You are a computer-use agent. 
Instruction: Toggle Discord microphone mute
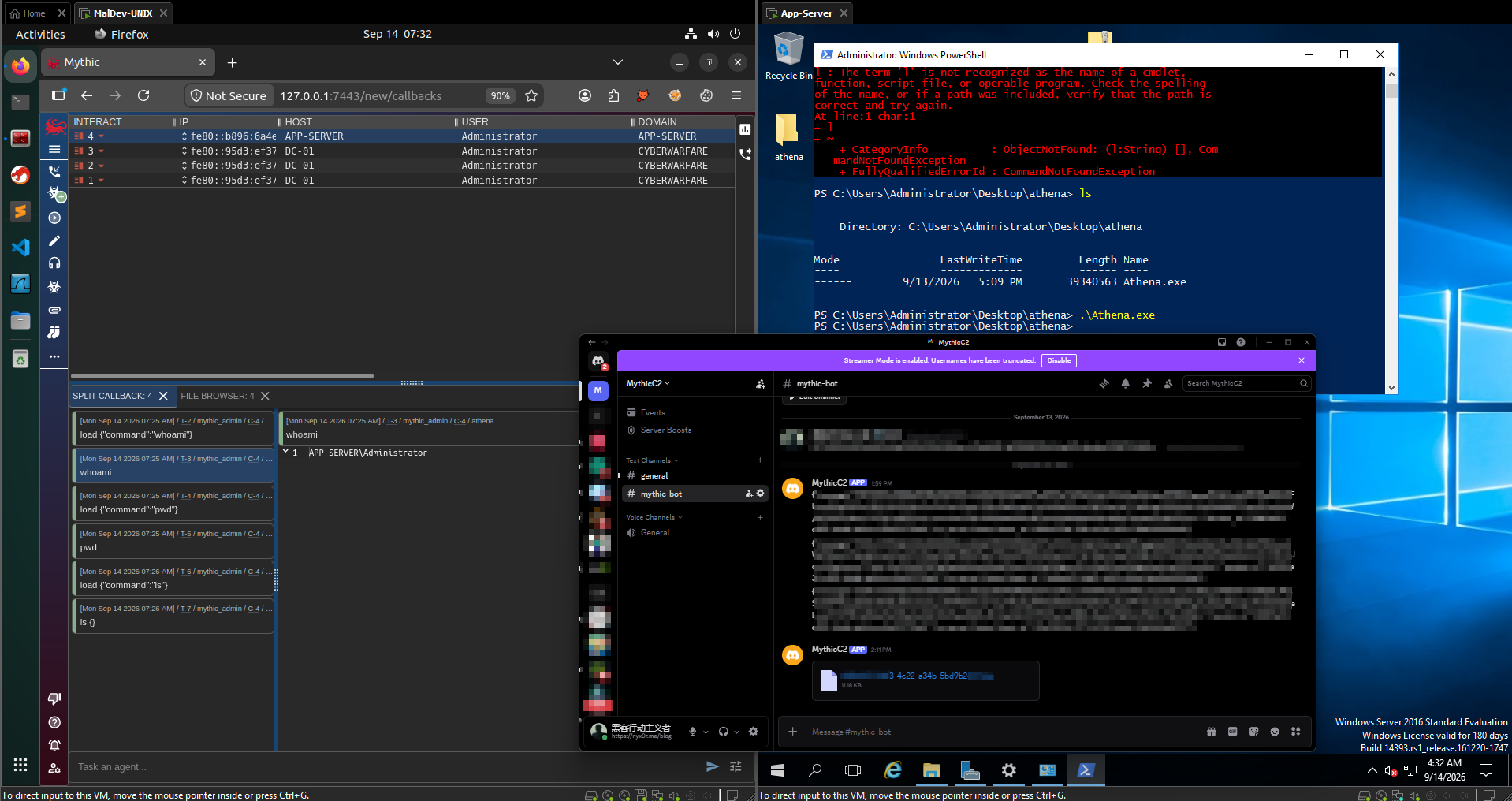tap(692, 732)
